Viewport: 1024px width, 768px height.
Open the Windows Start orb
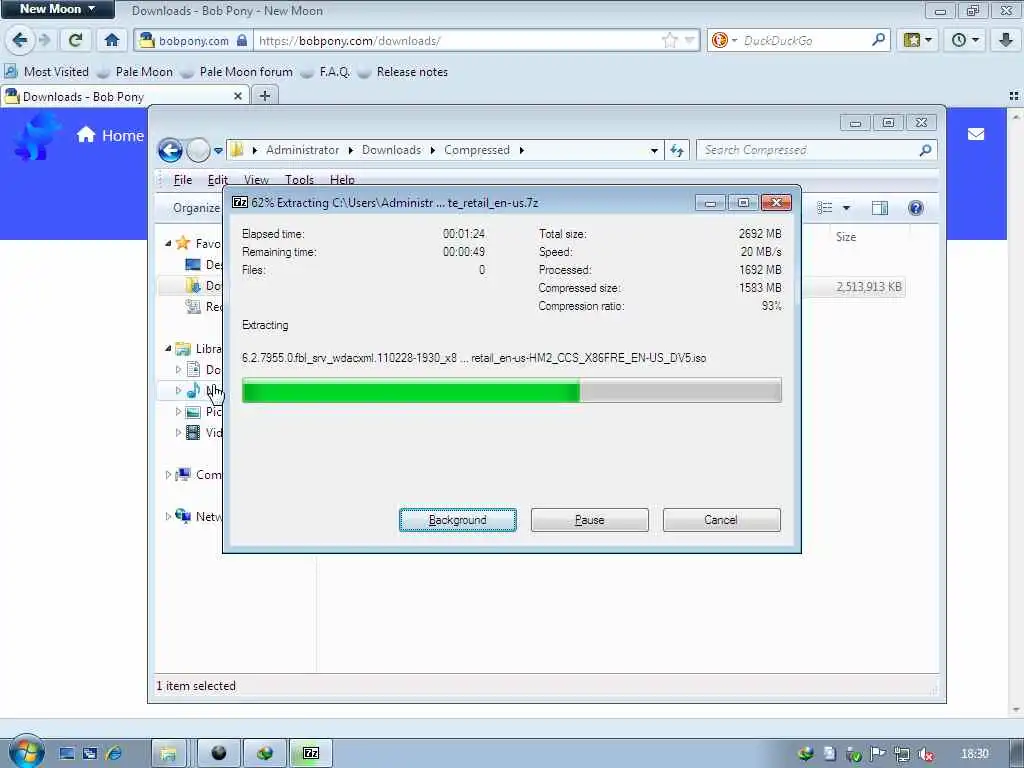pyautogui.click(x=25, y=752)
